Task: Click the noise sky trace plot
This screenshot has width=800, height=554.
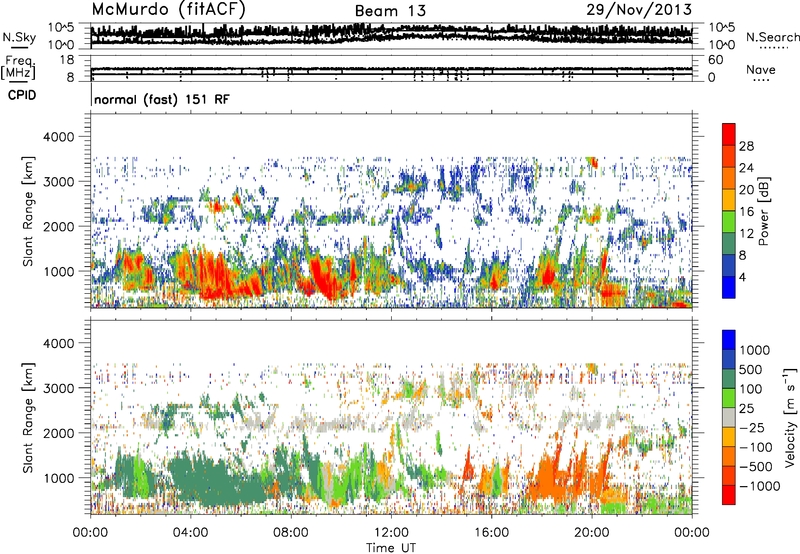Action: click(391, 36)
